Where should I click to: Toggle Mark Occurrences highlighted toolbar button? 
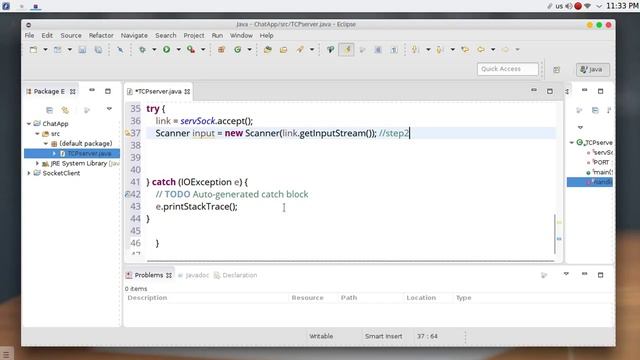click(347, 50)
